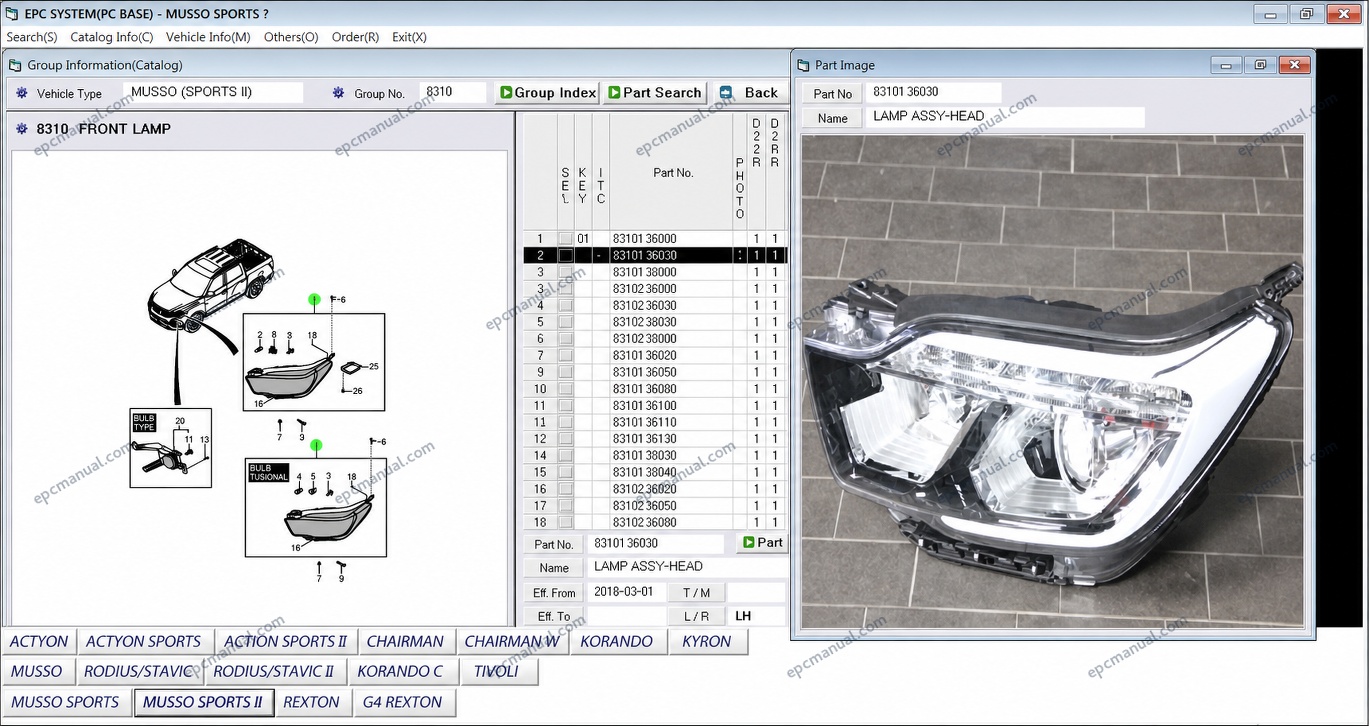Go Back using the arrow button
The image size is (1369, 726).
[x=748, y=93]
